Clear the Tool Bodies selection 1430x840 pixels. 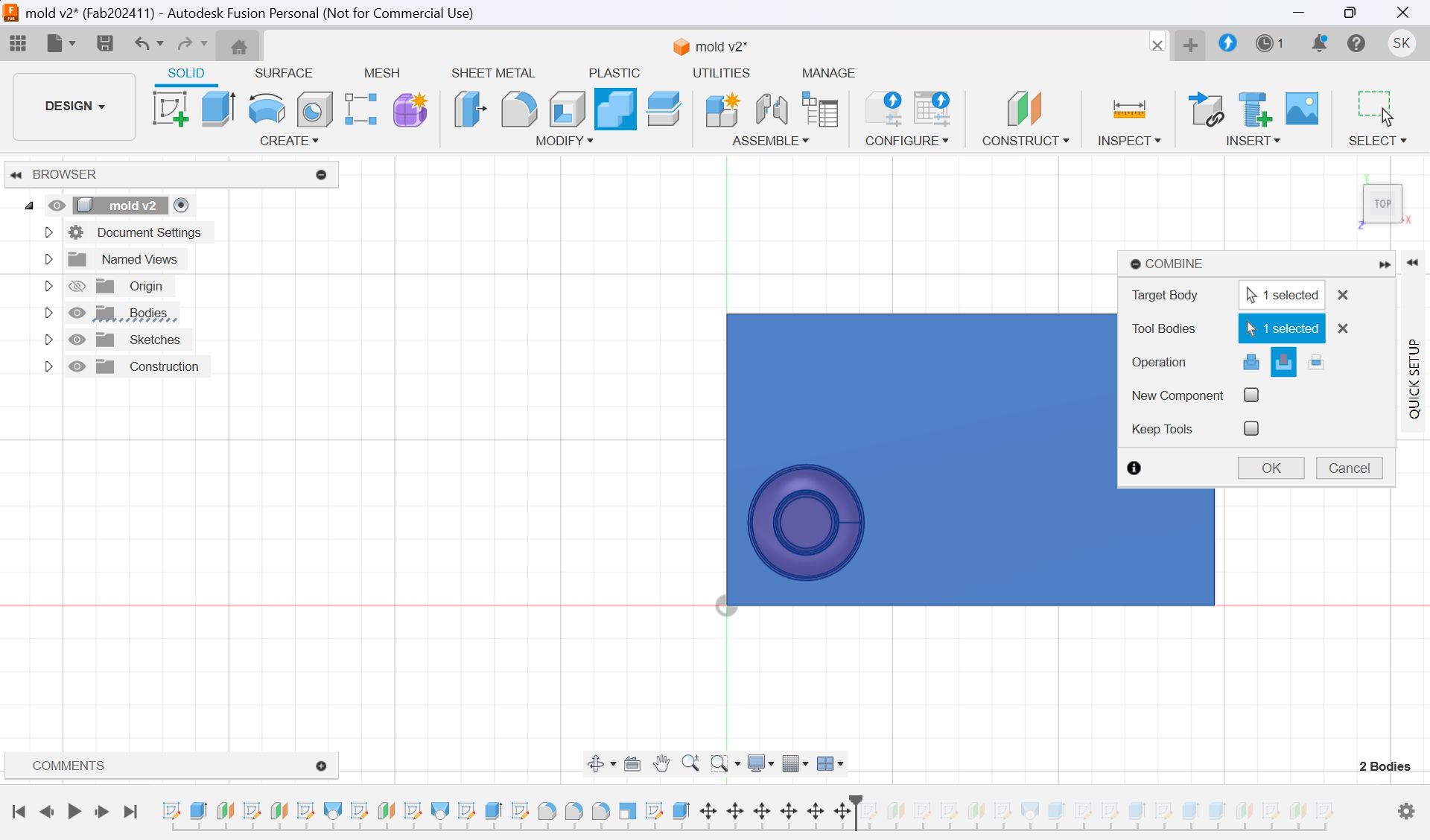click(x=1343, y=329)
